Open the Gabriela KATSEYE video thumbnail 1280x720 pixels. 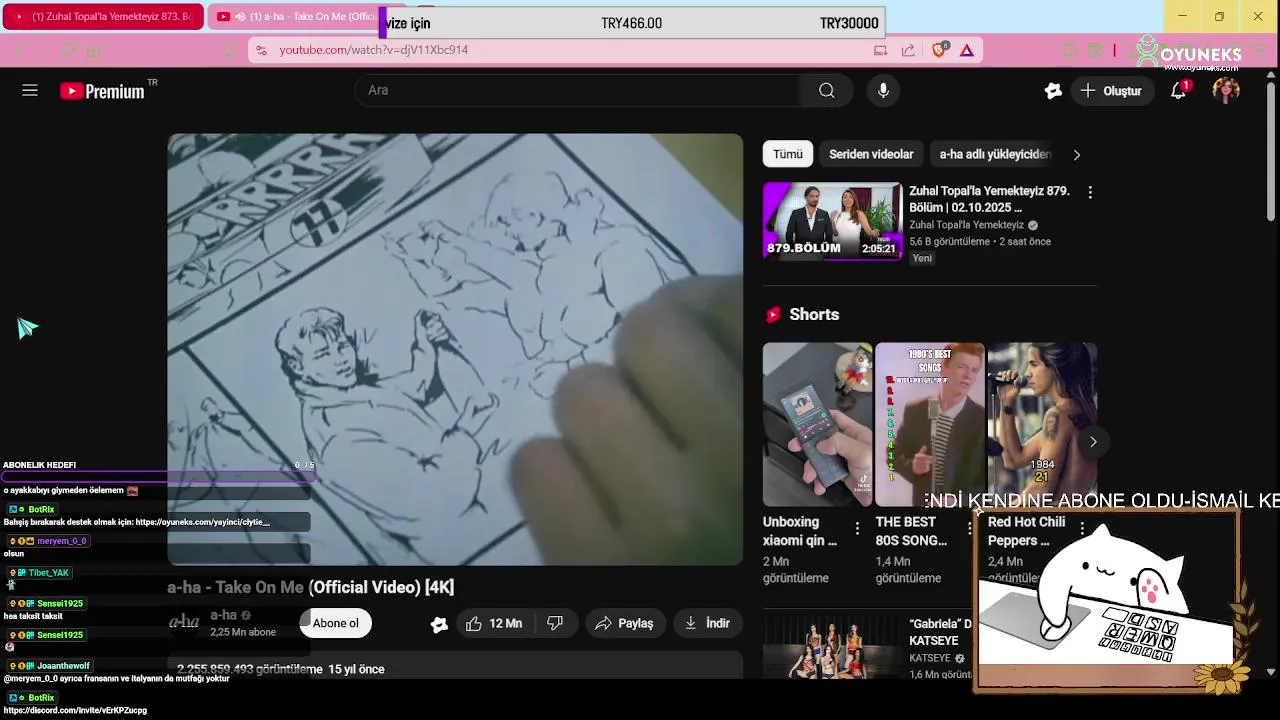pyautogui.click(x=833, y=649)
